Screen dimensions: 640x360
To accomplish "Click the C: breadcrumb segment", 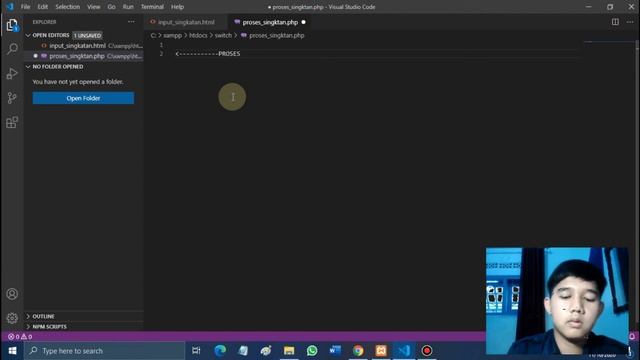I will tap(153, 36).
